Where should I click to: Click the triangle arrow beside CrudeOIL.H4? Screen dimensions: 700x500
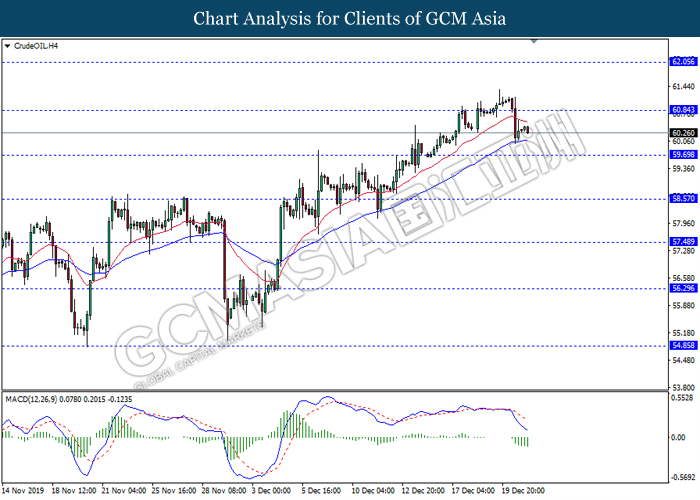tap(7, 46)
